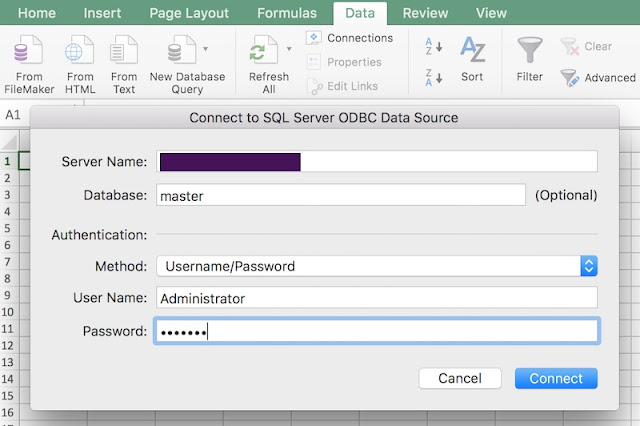Select row header 1
The height and width of the screenshot is (426, 640).
(x=7, y=161)
